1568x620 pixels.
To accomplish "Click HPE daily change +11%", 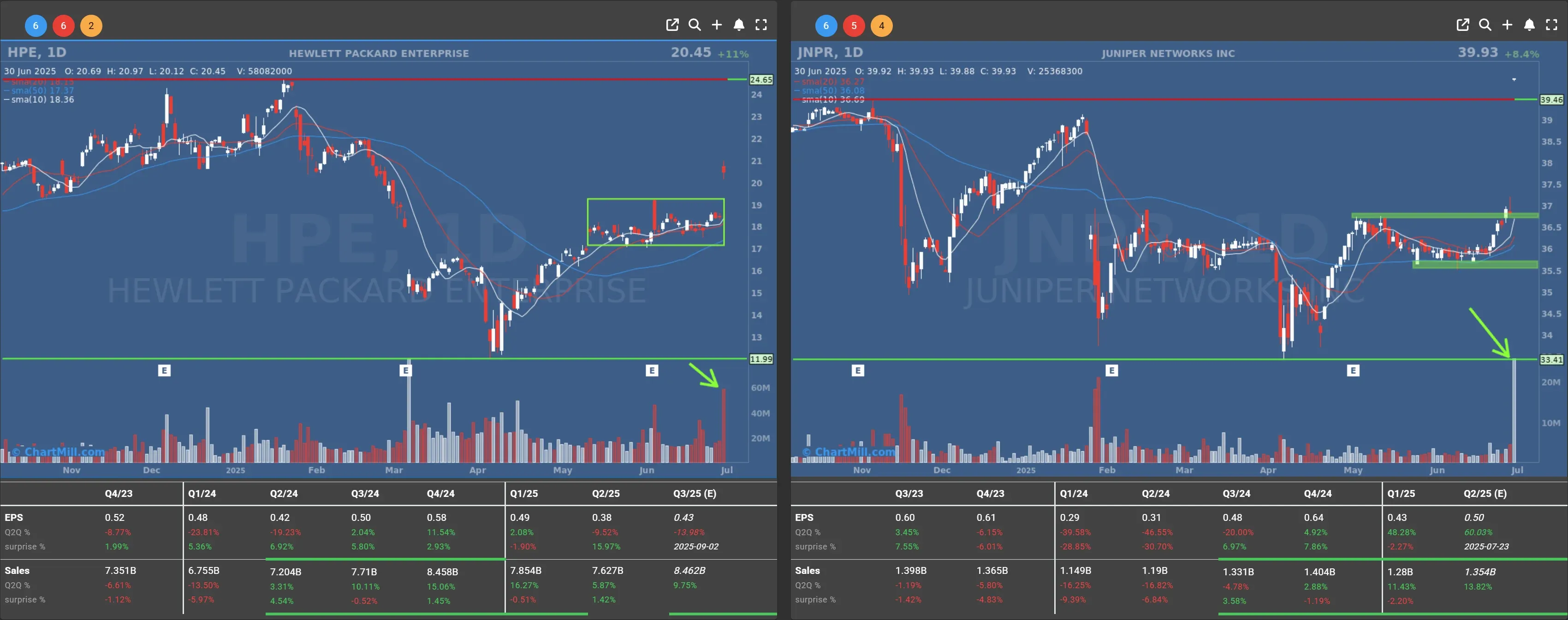I will (733, 54).
